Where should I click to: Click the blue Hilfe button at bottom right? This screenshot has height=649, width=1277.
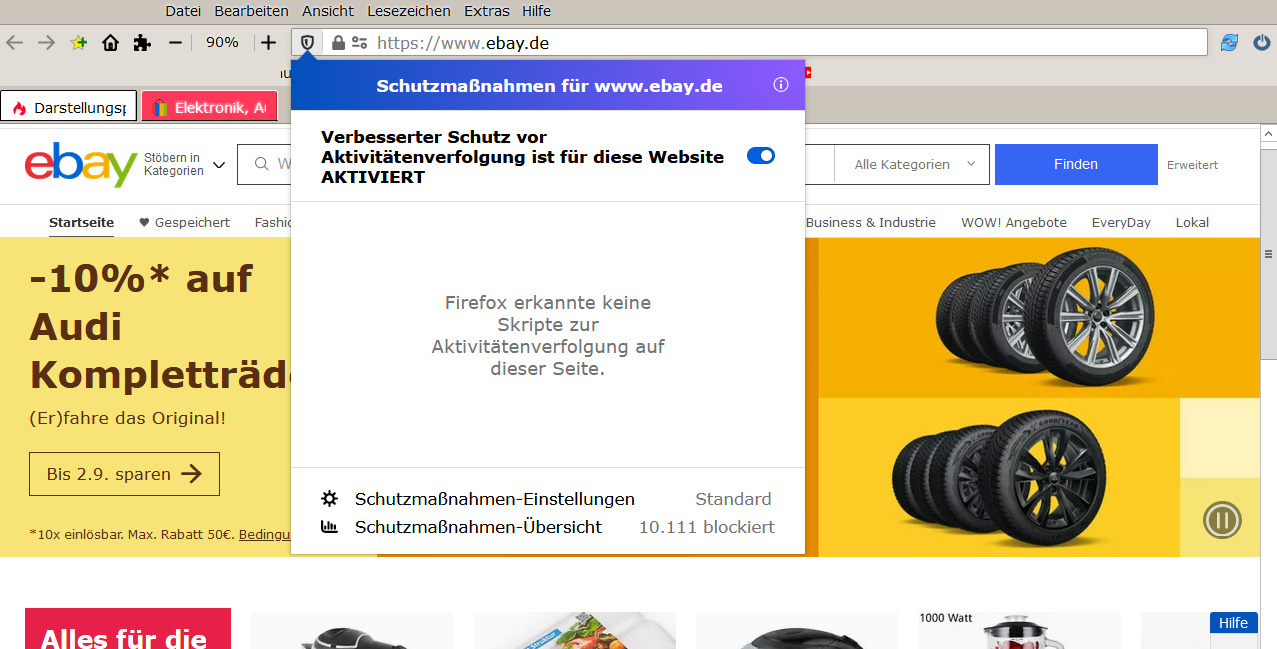pyautogui.click(x=1233, y=623)
